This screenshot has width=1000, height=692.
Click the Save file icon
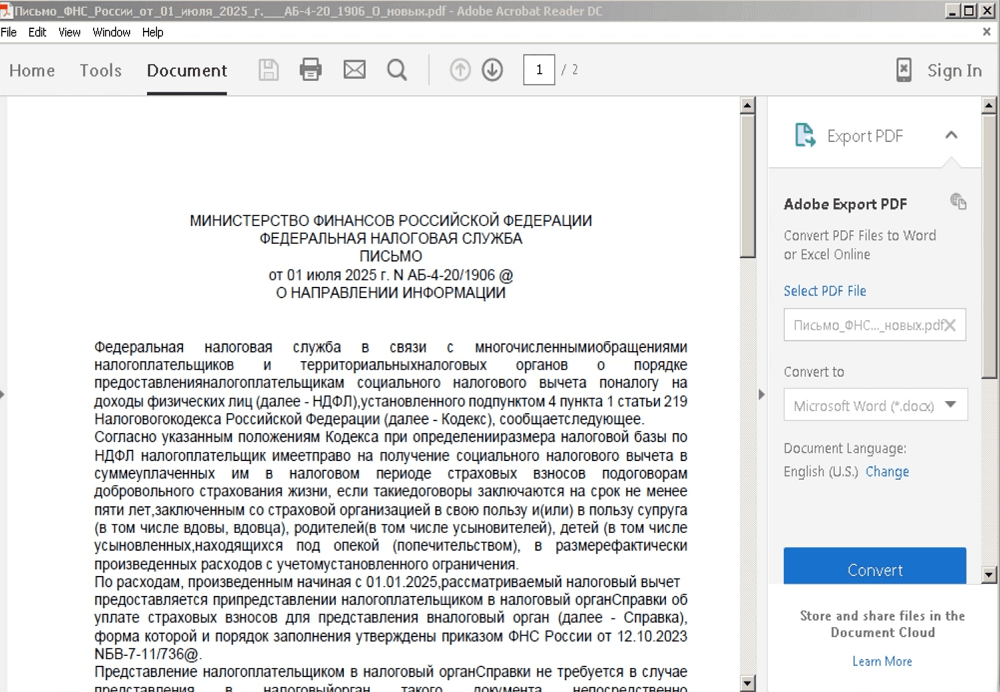pyautogui.click(x=268, y=70)
